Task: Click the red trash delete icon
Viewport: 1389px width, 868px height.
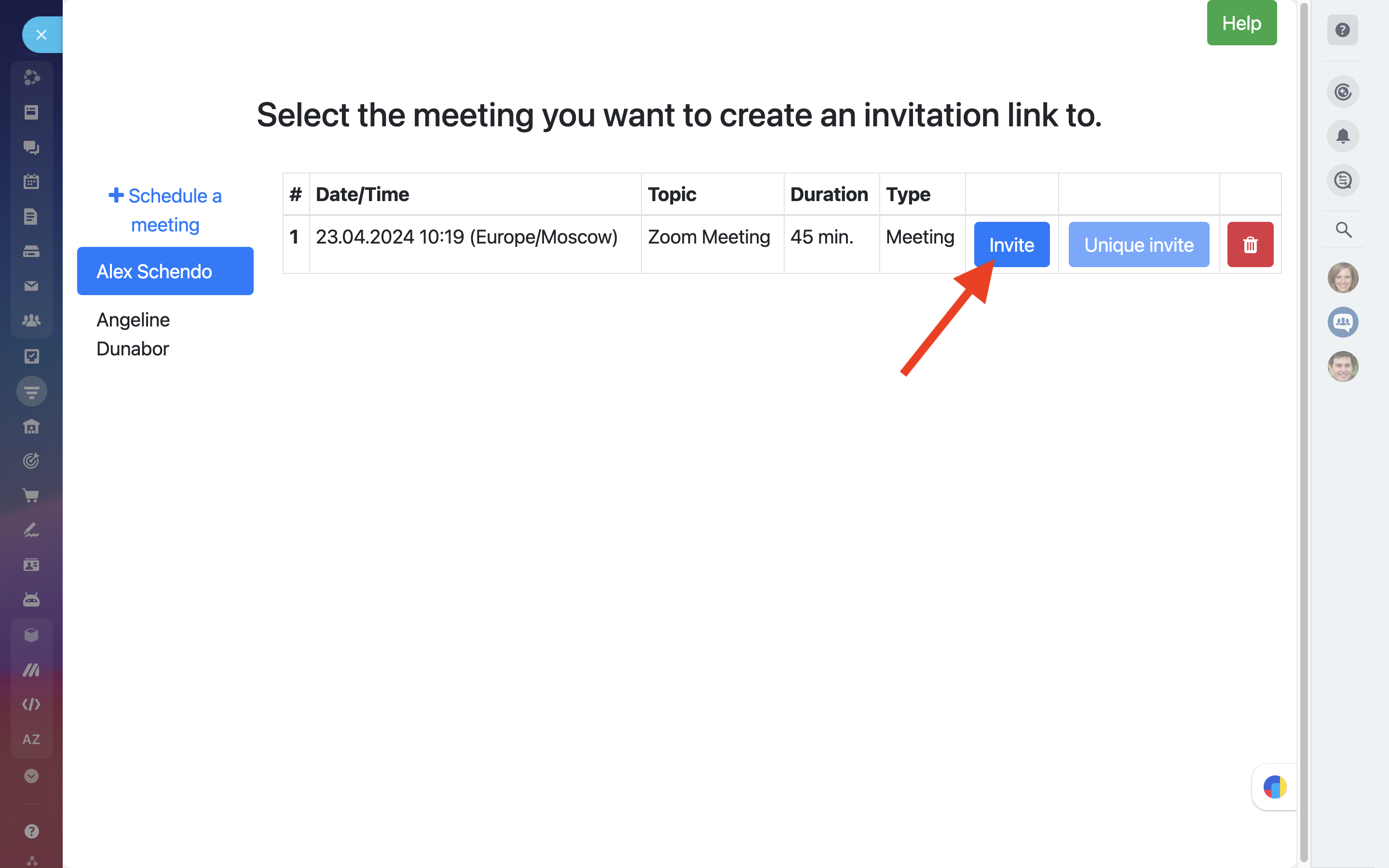Action: click(x=1250, y=245)
